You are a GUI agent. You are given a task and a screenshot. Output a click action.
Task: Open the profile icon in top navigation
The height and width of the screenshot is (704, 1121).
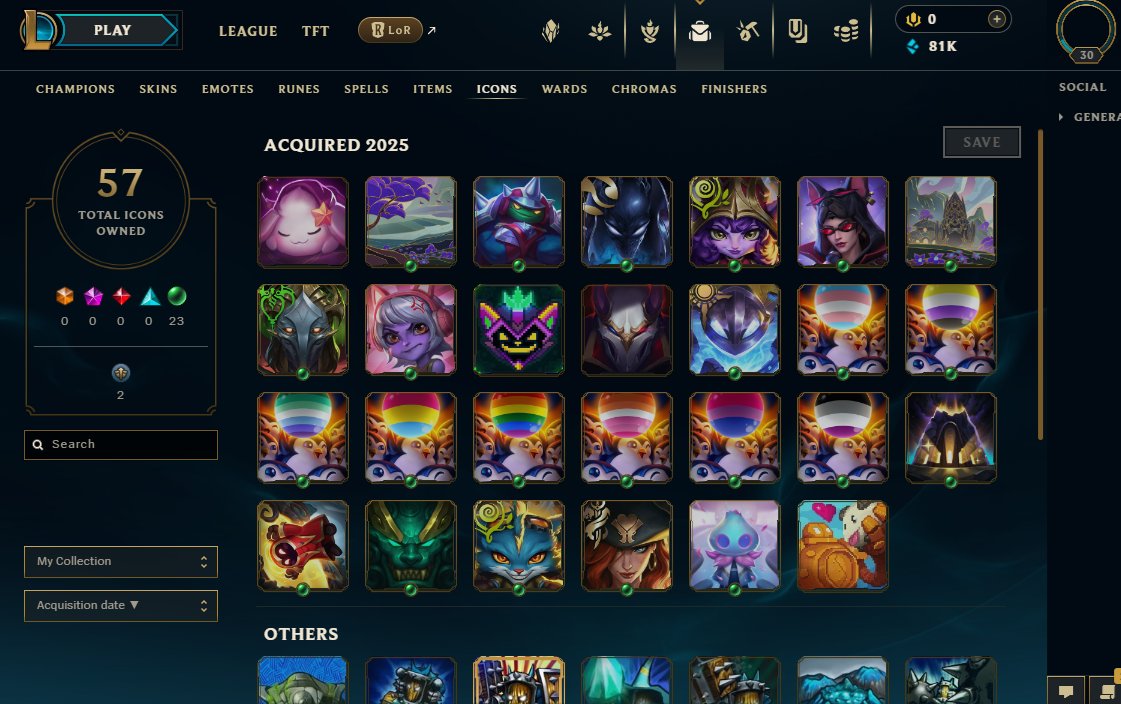pos(1085,30)
